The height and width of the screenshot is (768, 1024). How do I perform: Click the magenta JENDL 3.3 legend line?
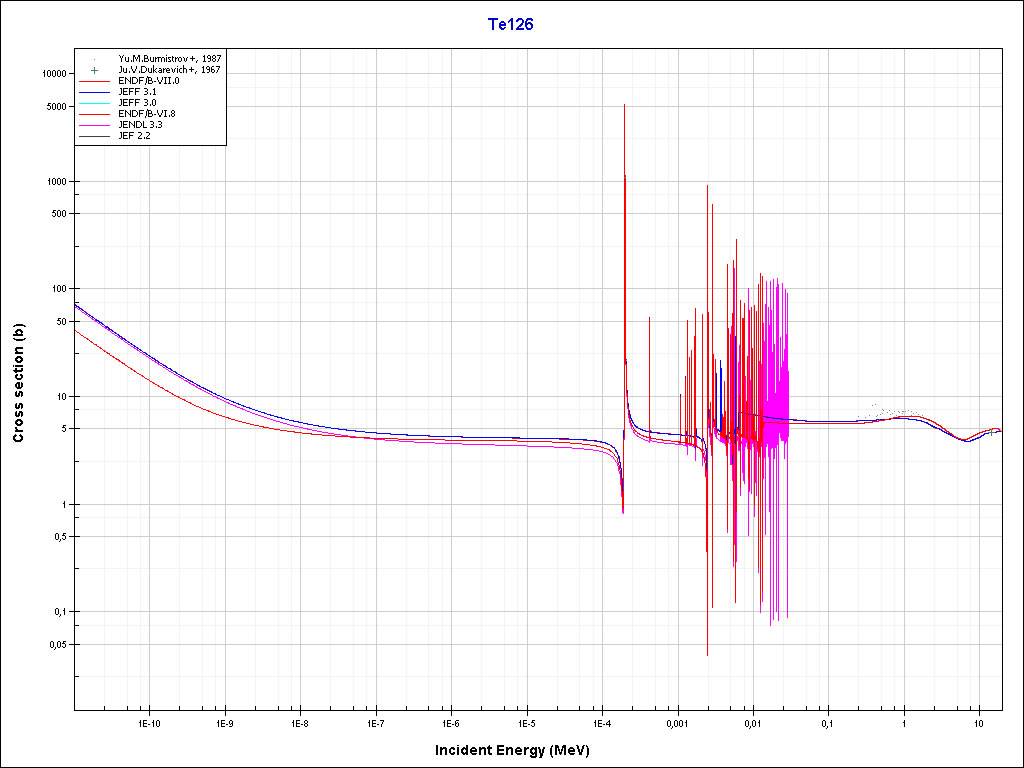coord(94,125)
